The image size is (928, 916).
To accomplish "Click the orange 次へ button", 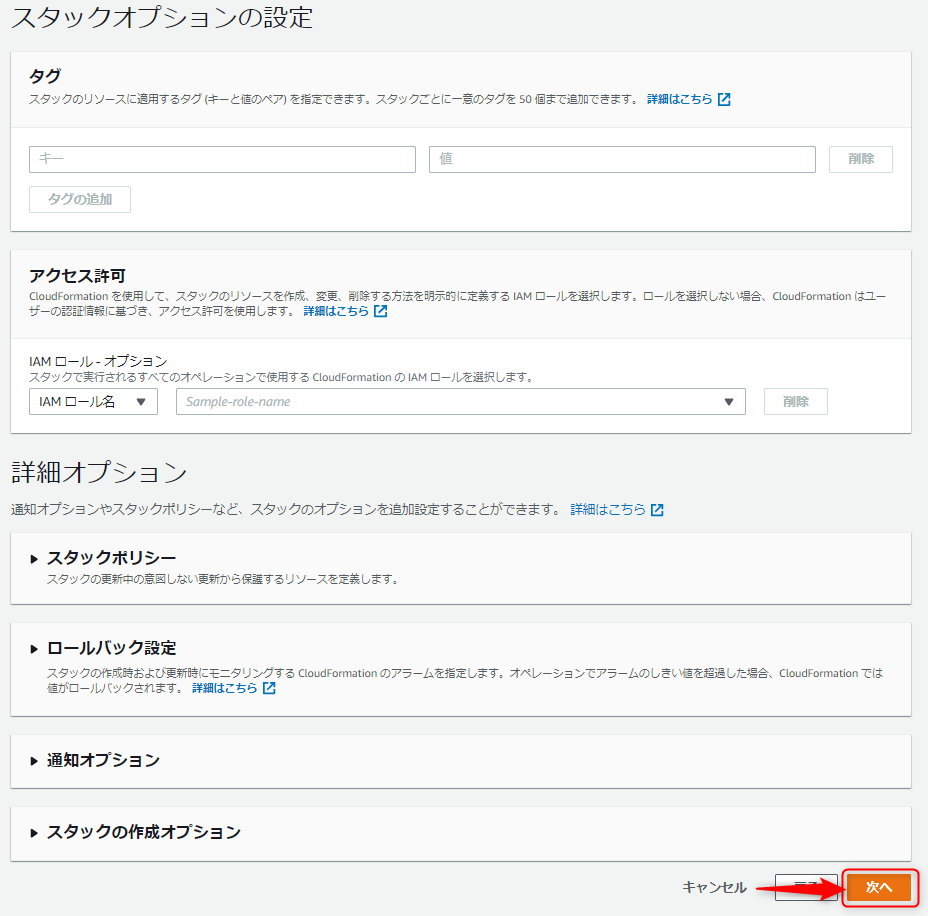I will pos(879,887).
